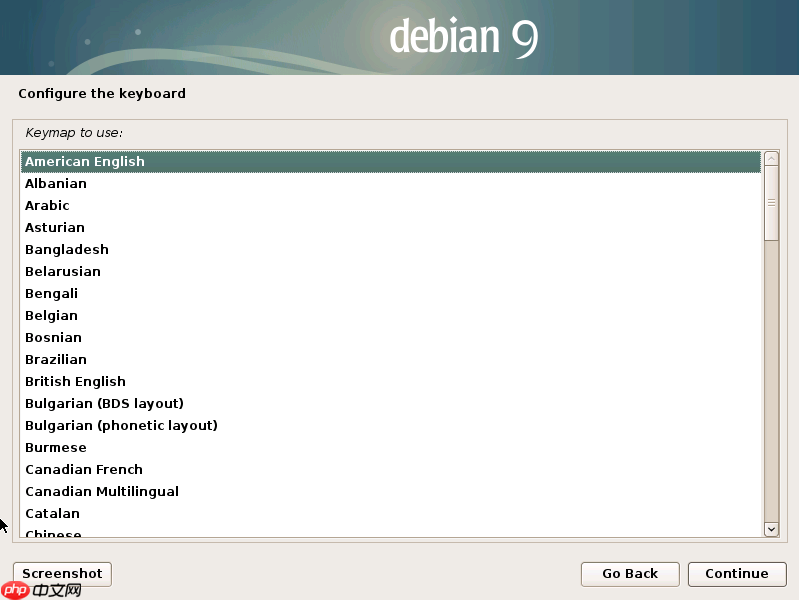The height and width of the screenshot is (600, 799).
Task: Pick Bulgarian (BDS layout) keymap
Action: click(391, 403)
